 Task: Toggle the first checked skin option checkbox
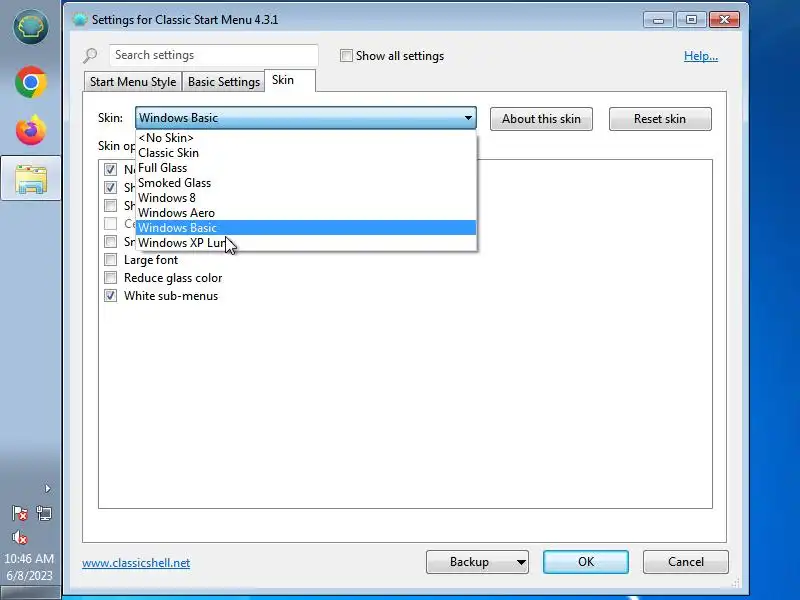point(110,169)
